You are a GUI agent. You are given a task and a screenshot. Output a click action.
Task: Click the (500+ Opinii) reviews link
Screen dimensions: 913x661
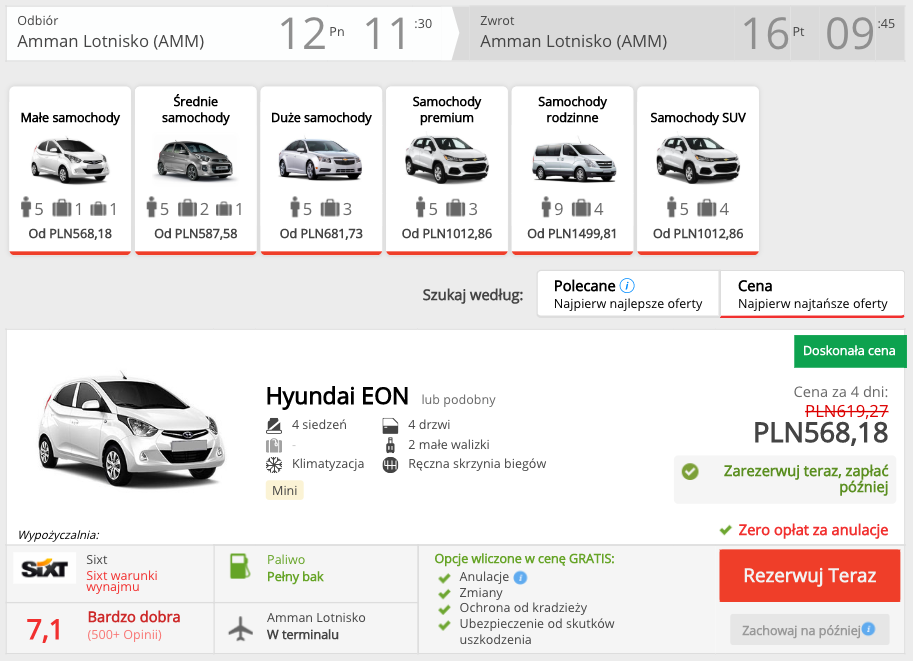125,635
